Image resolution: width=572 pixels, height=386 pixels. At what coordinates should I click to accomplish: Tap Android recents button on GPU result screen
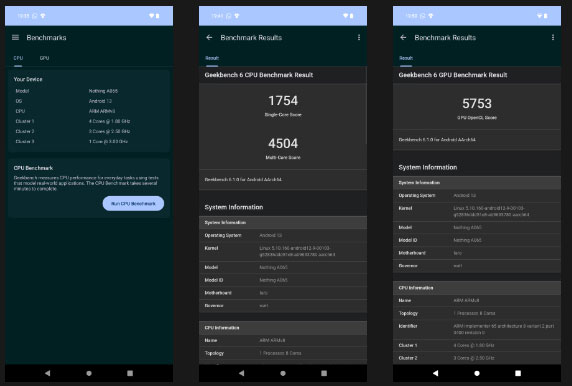point(518,373)
